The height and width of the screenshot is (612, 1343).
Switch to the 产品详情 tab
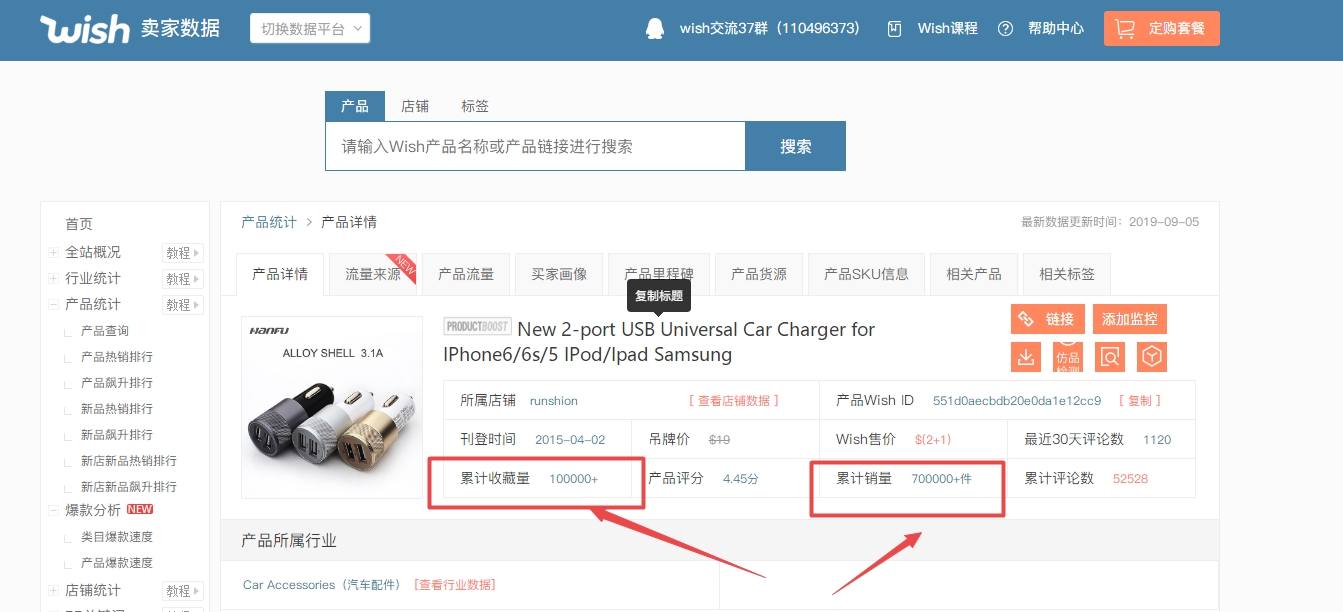pos(280,274)
